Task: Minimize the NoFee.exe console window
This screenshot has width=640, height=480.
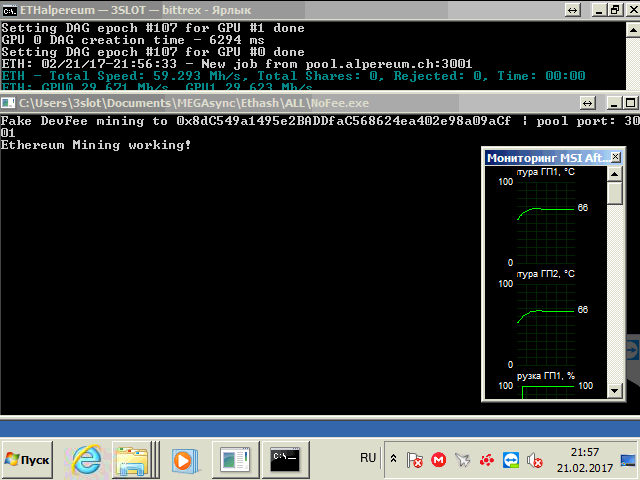Action: click(x=614, y=103)
